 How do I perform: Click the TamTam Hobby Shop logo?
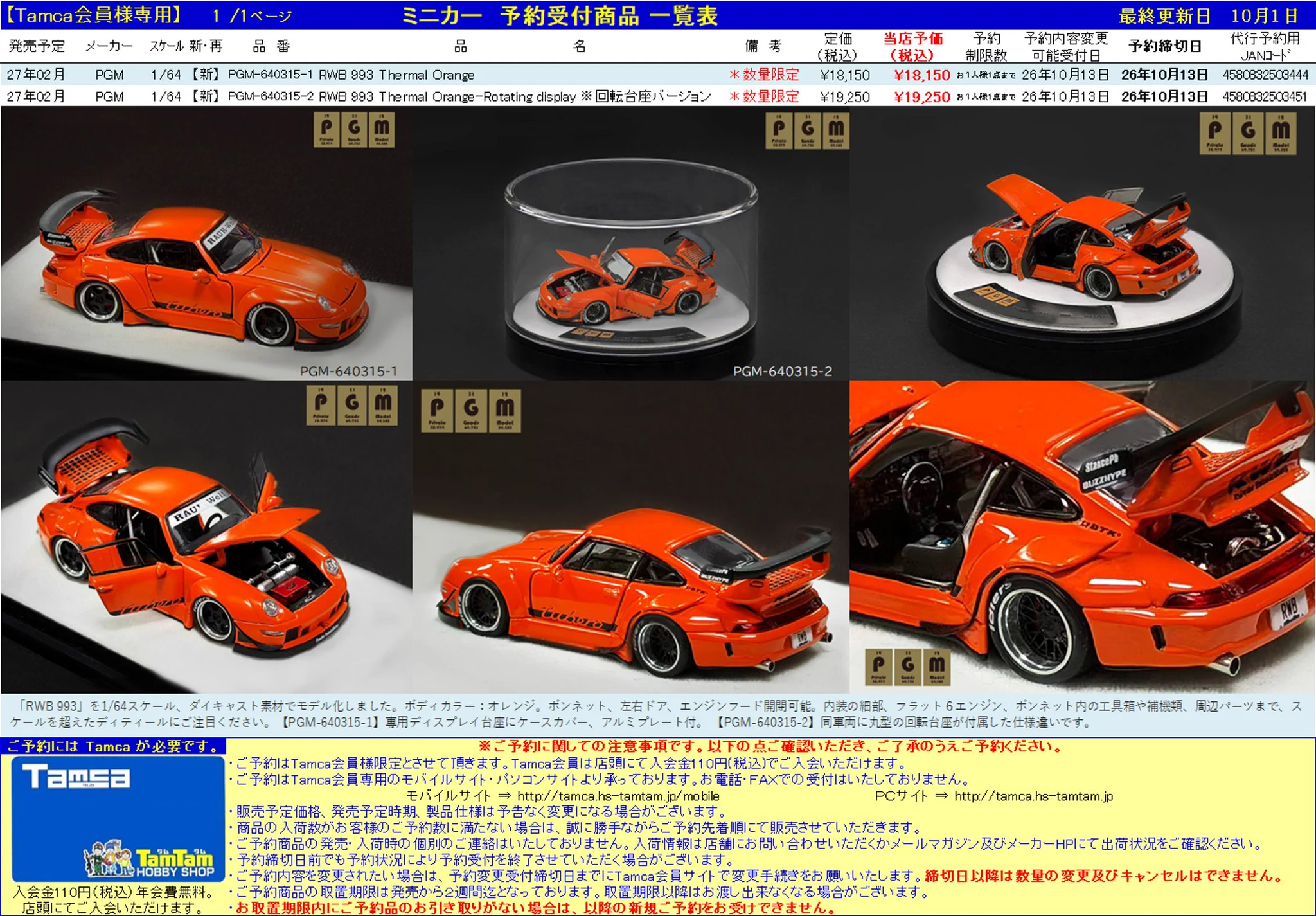[x=150, y=859]
